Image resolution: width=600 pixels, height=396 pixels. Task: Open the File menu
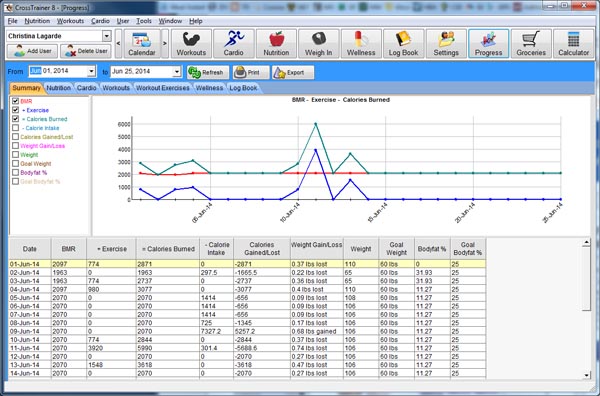[x=12, y=21]
